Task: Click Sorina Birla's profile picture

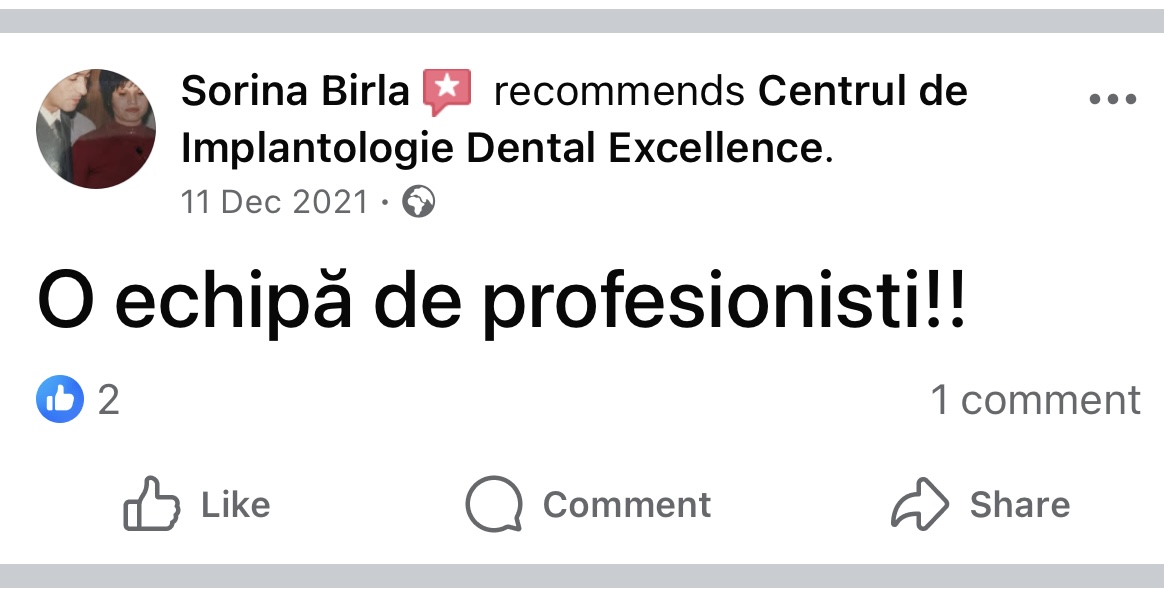Action: click(x=96, y=129)
